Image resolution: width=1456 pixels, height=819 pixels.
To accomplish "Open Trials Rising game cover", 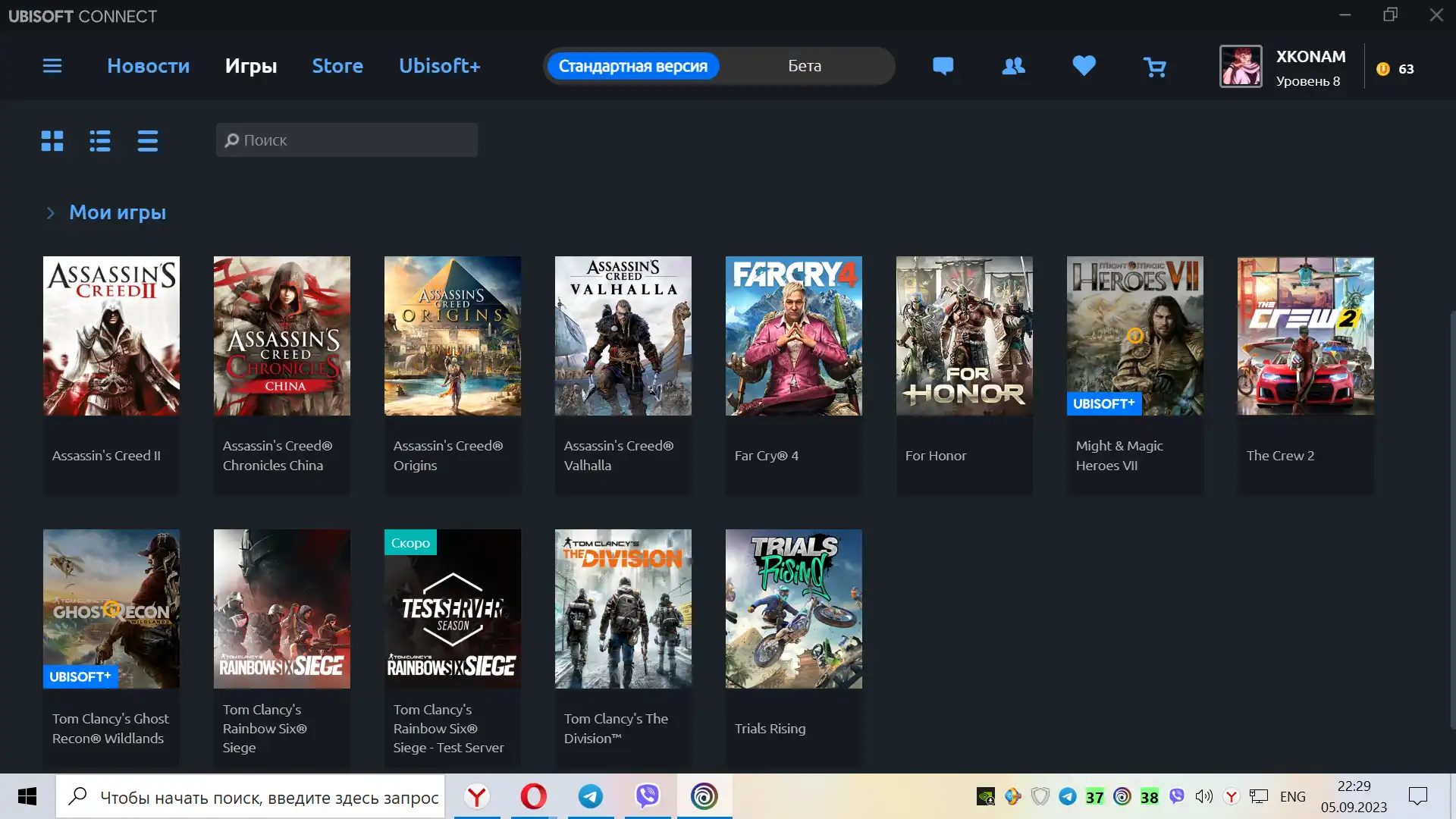I will coord(794,609).
